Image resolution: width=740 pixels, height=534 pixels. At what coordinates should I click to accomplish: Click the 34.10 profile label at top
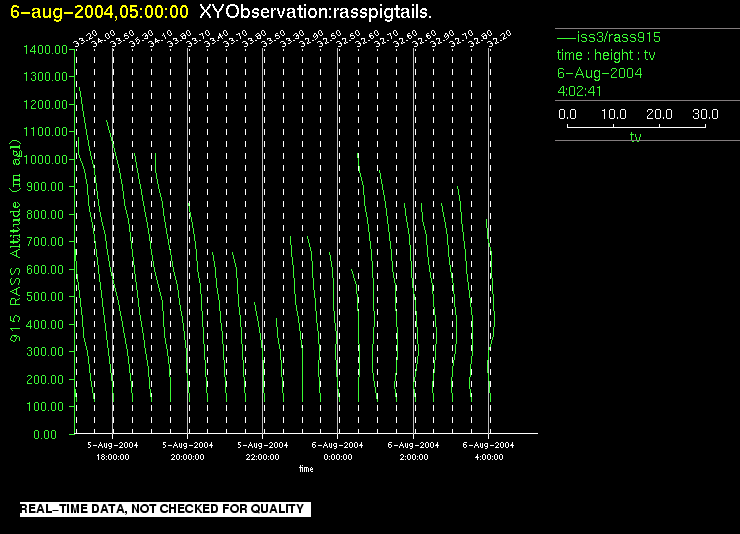(x=160, y=40)
